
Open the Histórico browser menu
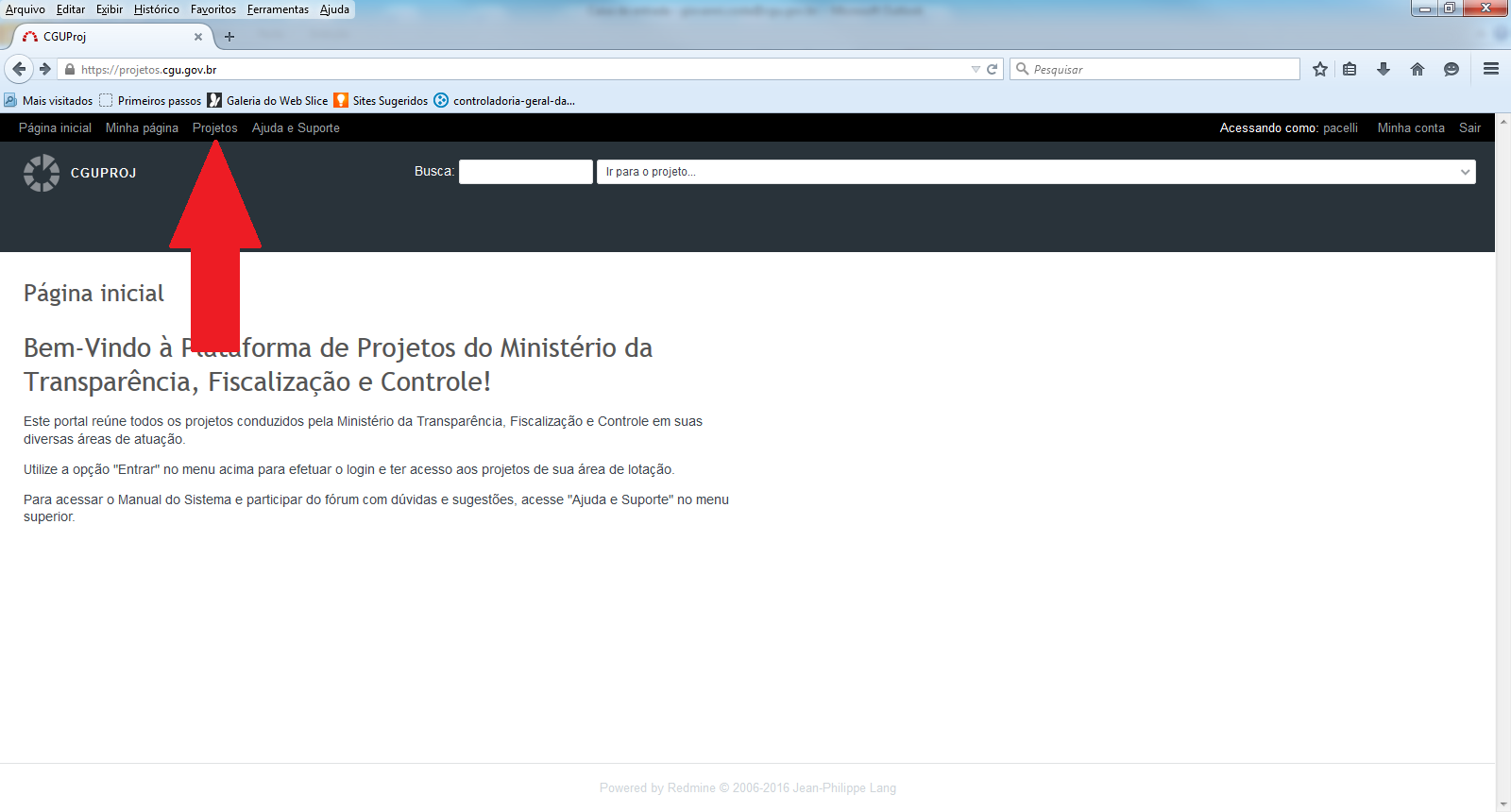click(x=156, y=9)
